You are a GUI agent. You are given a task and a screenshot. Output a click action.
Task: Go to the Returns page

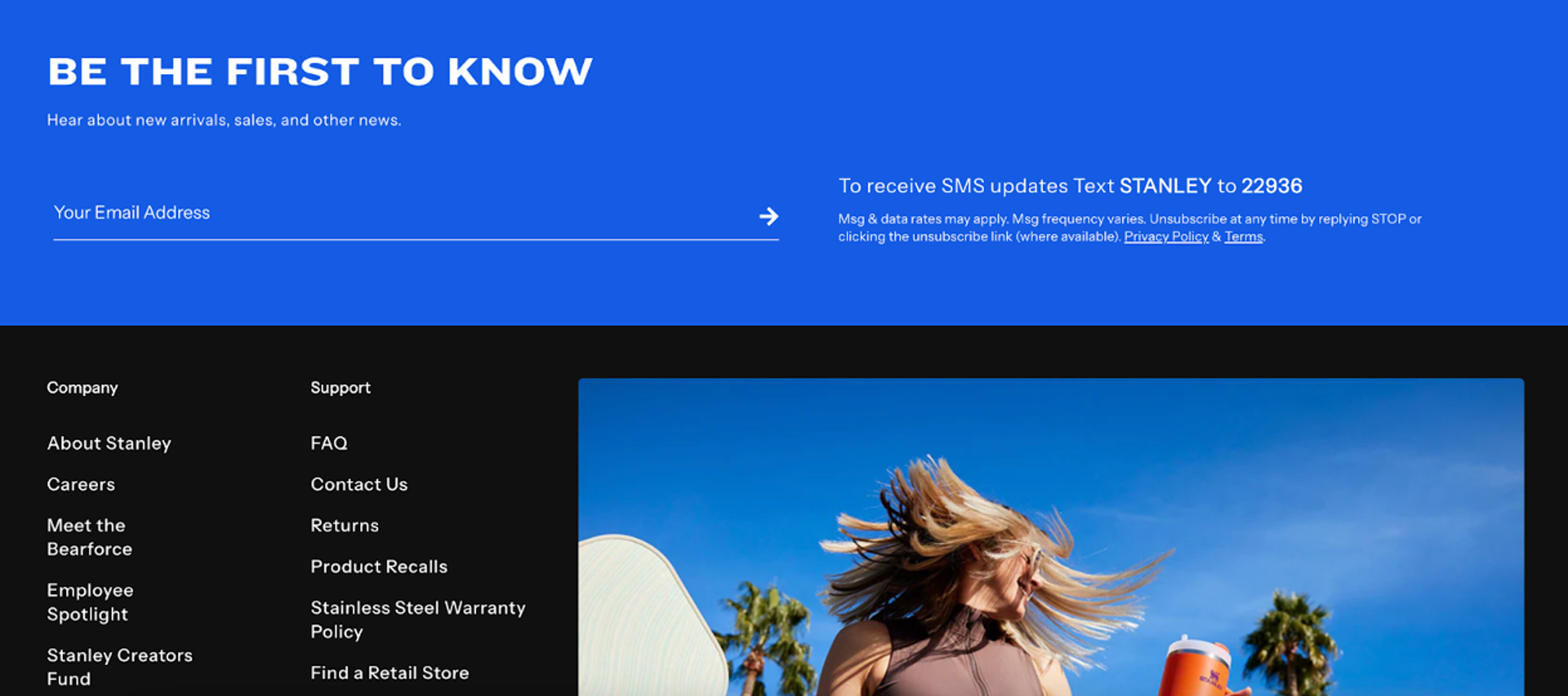[345, 526]
